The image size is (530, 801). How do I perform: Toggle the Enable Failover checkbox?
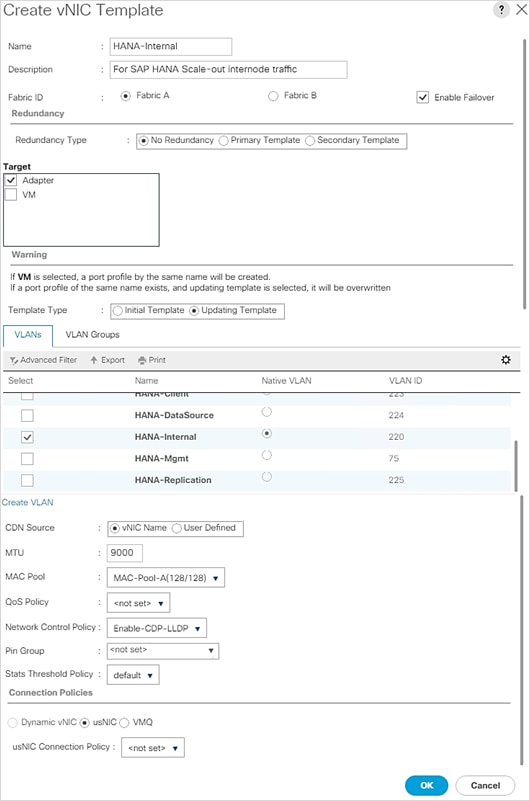tap(423, 97)
